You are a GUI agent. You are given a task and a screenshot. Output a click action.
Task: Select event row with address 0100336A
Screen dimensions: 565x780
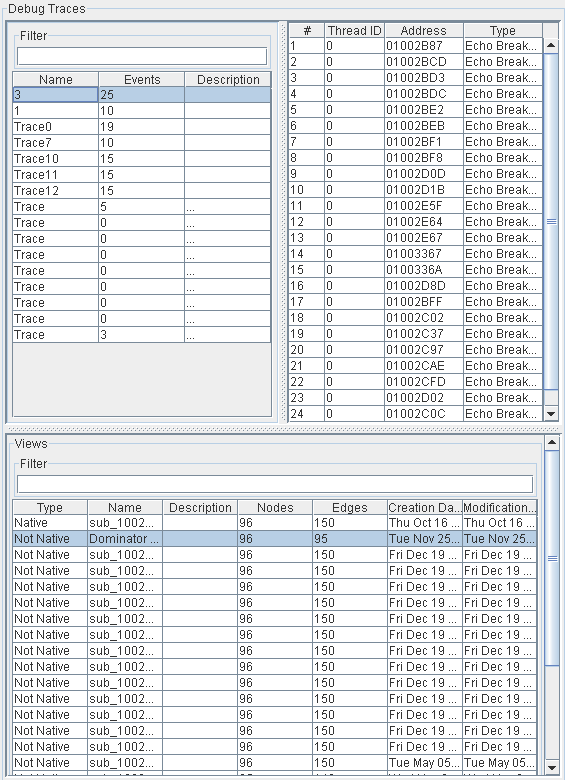click(416, 270)
